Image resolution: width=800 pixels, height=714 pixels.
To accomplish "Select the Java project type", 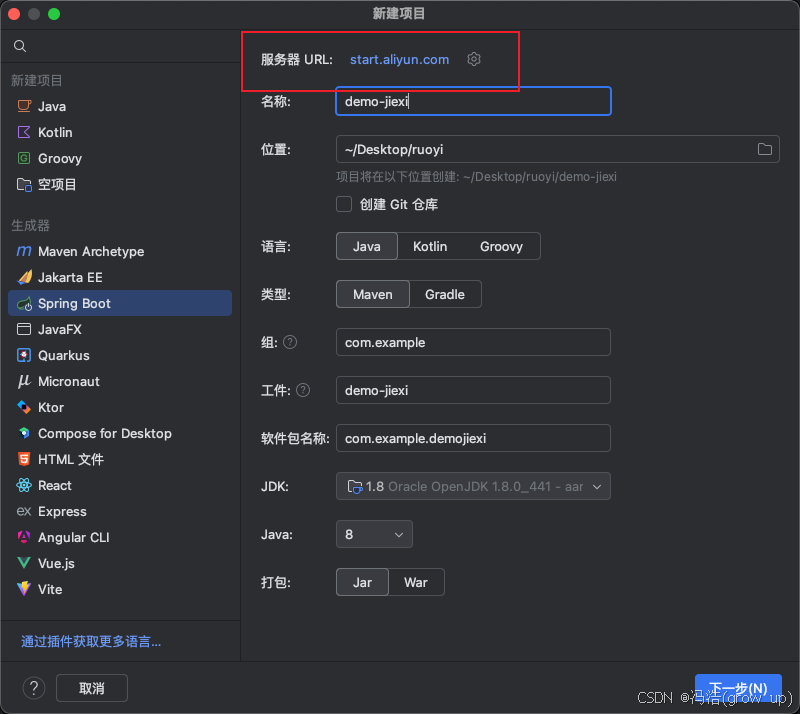I will (x=120, y=106).
